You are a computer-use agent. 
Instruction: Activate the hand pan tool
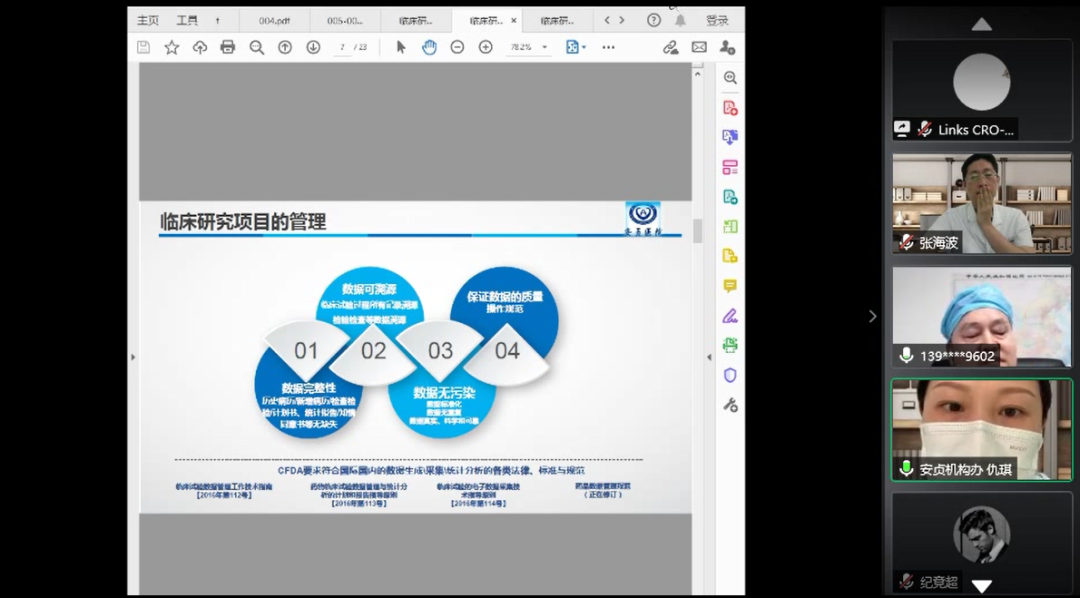[x=429, y=47]
